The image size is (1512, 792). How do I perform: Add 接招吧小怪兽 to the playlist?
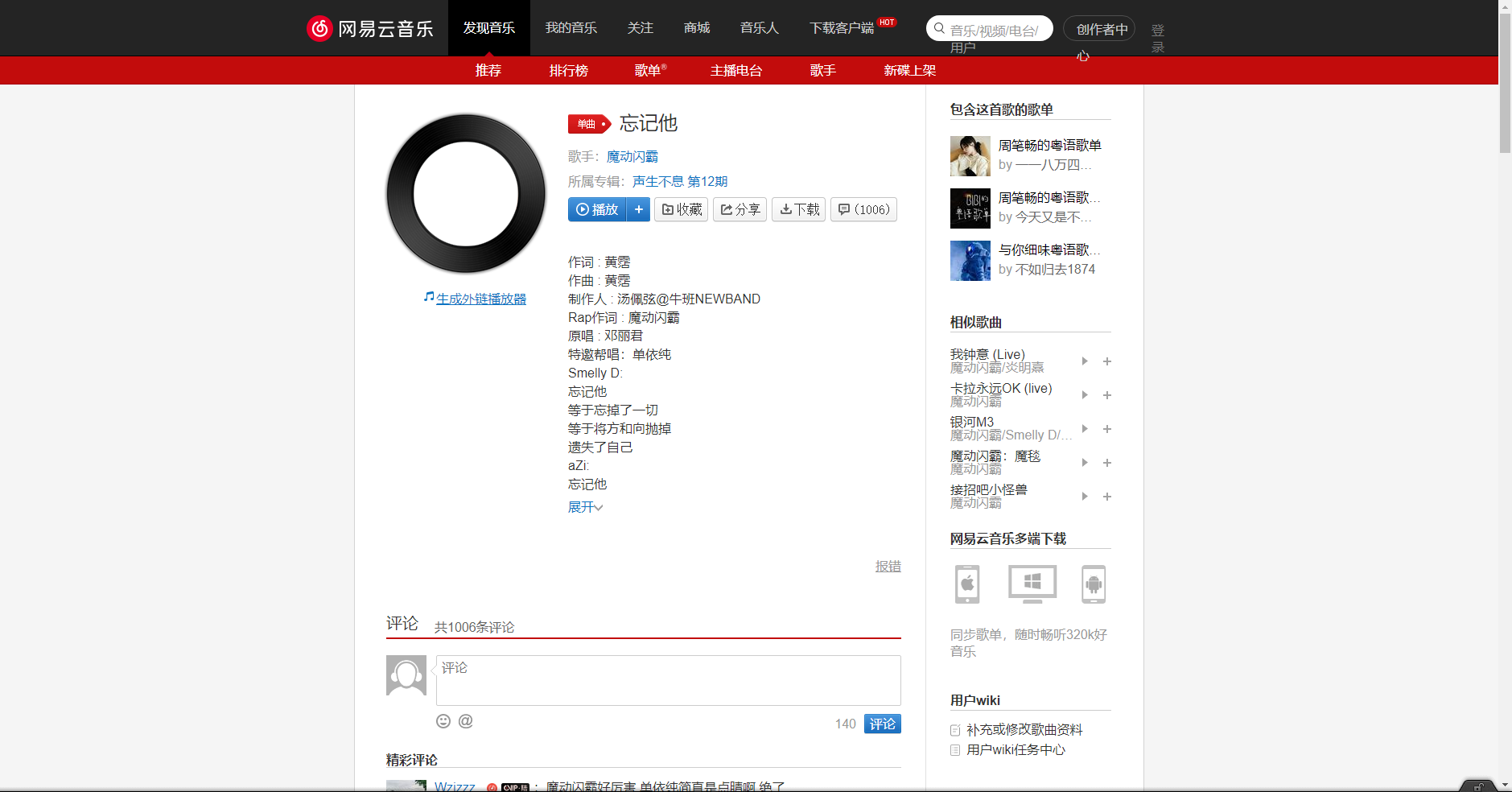click(x=1107, y=497)
